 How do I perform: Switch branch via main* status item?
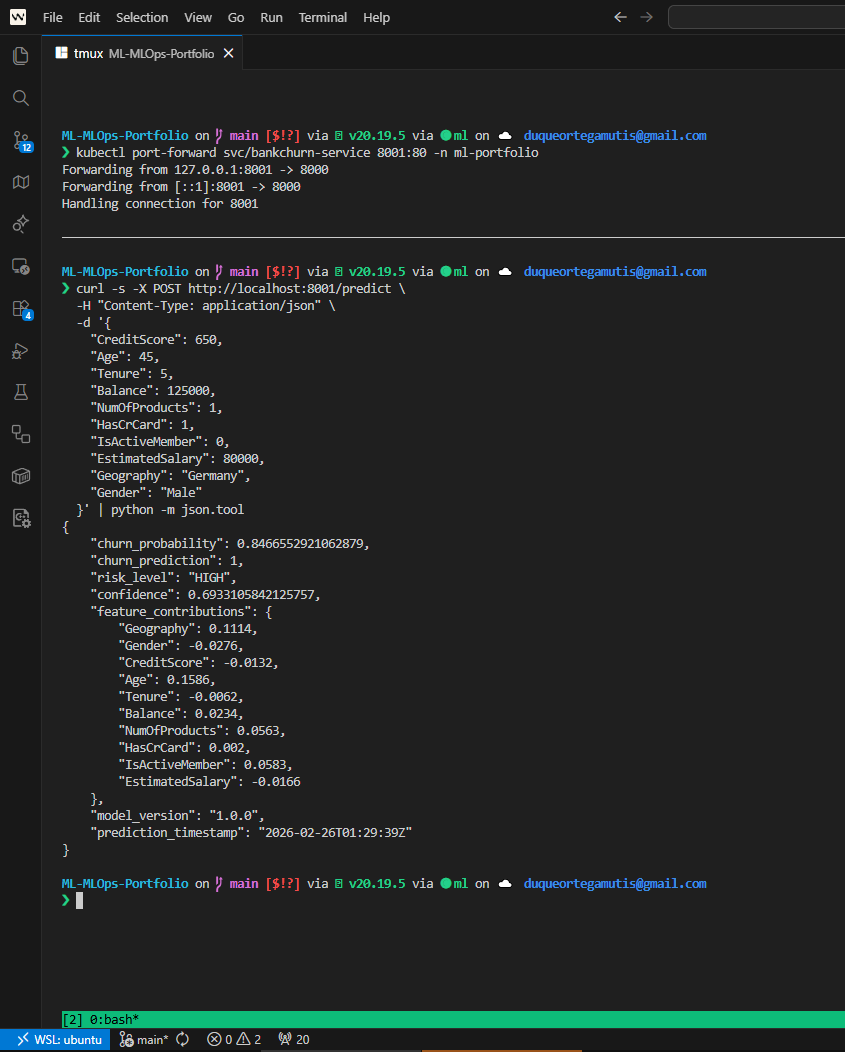pos(144,1040)
